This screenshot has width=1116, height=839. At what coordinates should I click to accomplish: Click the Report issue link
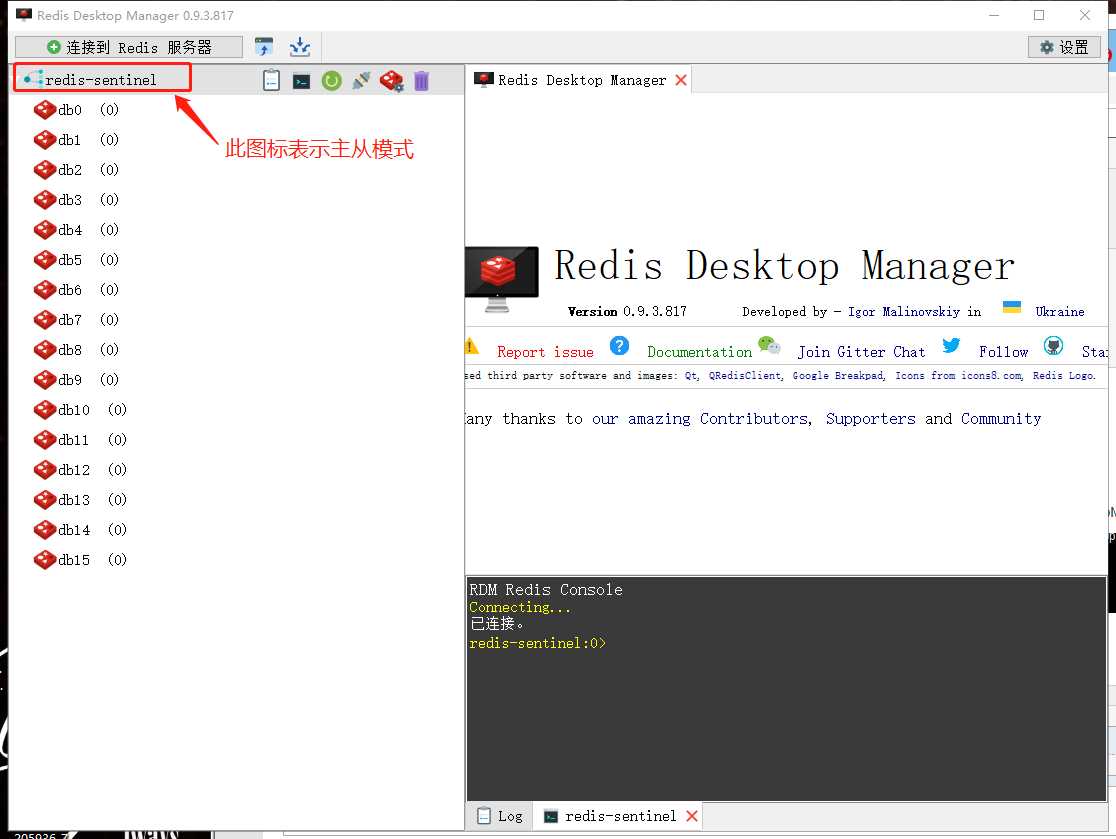point(545,352)
